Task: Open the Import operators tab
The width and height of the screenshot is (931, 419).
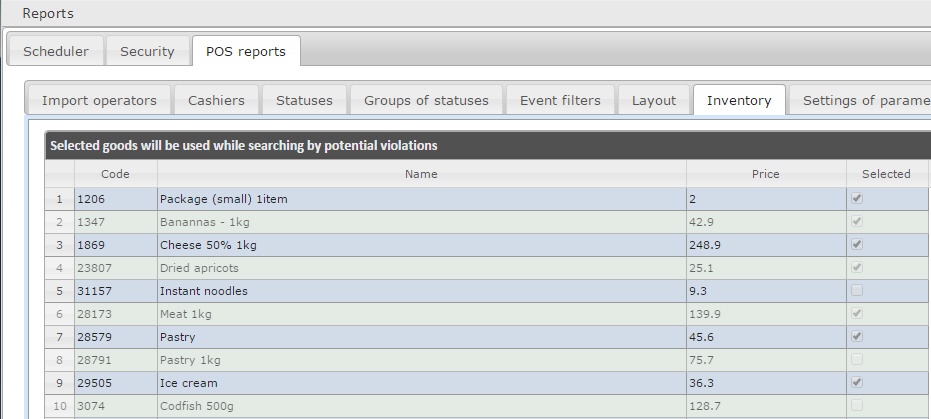Action: pos(99,100)
